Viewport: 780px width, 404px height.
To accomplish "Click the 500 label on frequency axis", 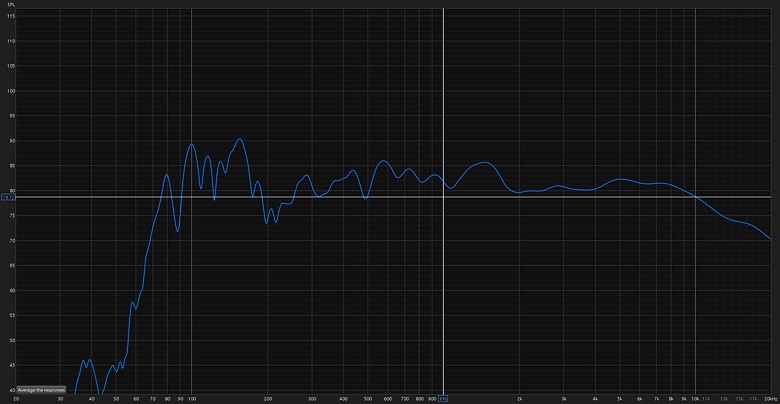I will coord(368,399).
